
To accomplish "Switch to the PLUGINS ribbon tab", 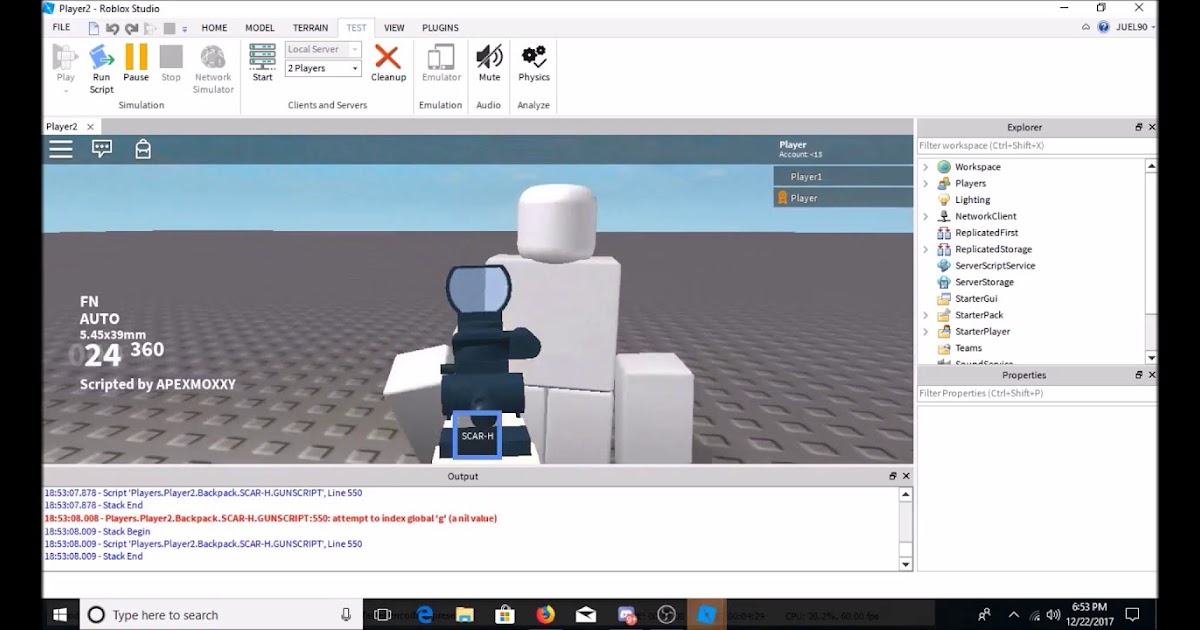I will pos(440,28).
